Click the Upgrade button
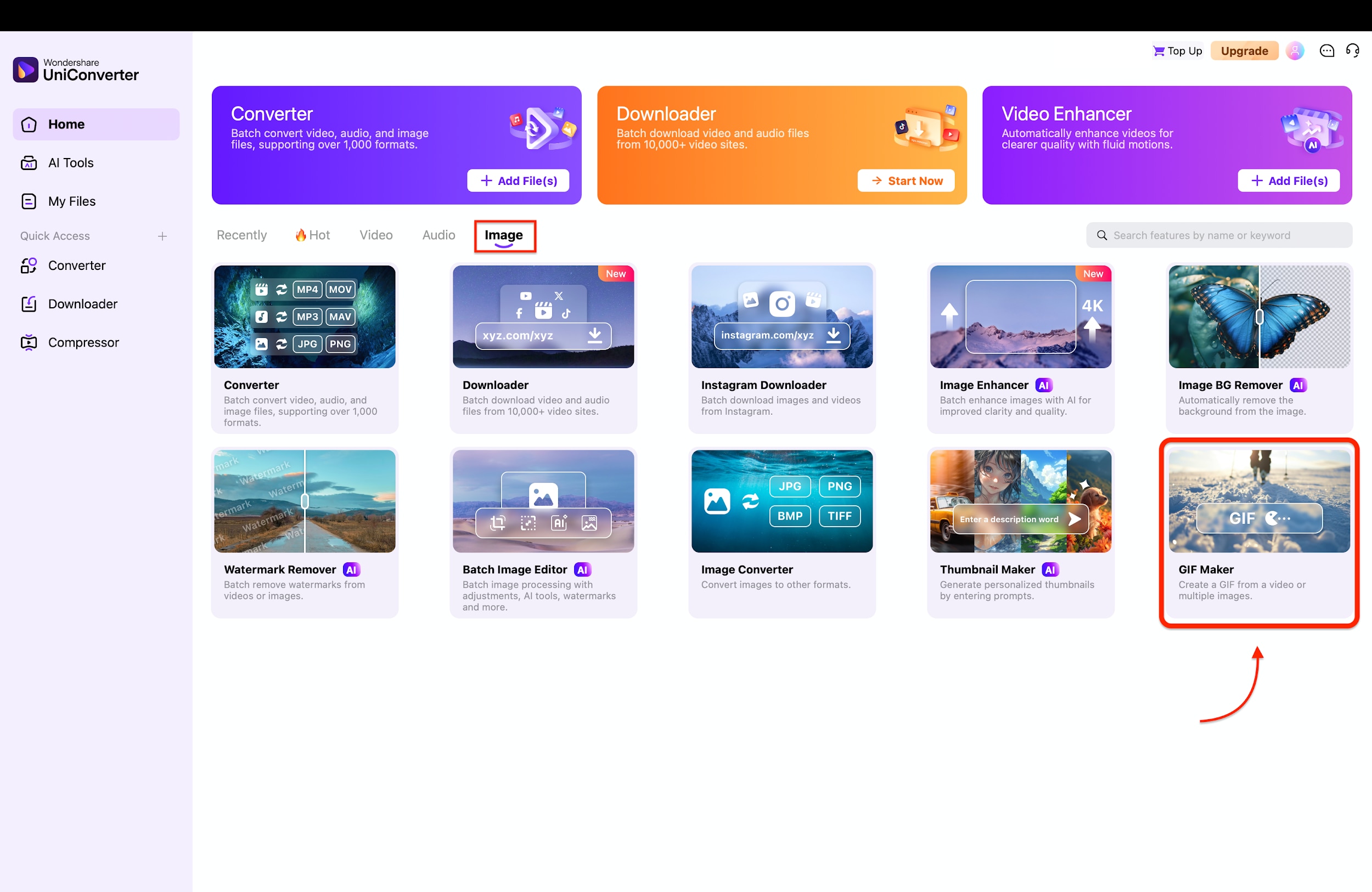Image resolution: width=1372 pixels, height=892 pixels. coord(1244,50)
